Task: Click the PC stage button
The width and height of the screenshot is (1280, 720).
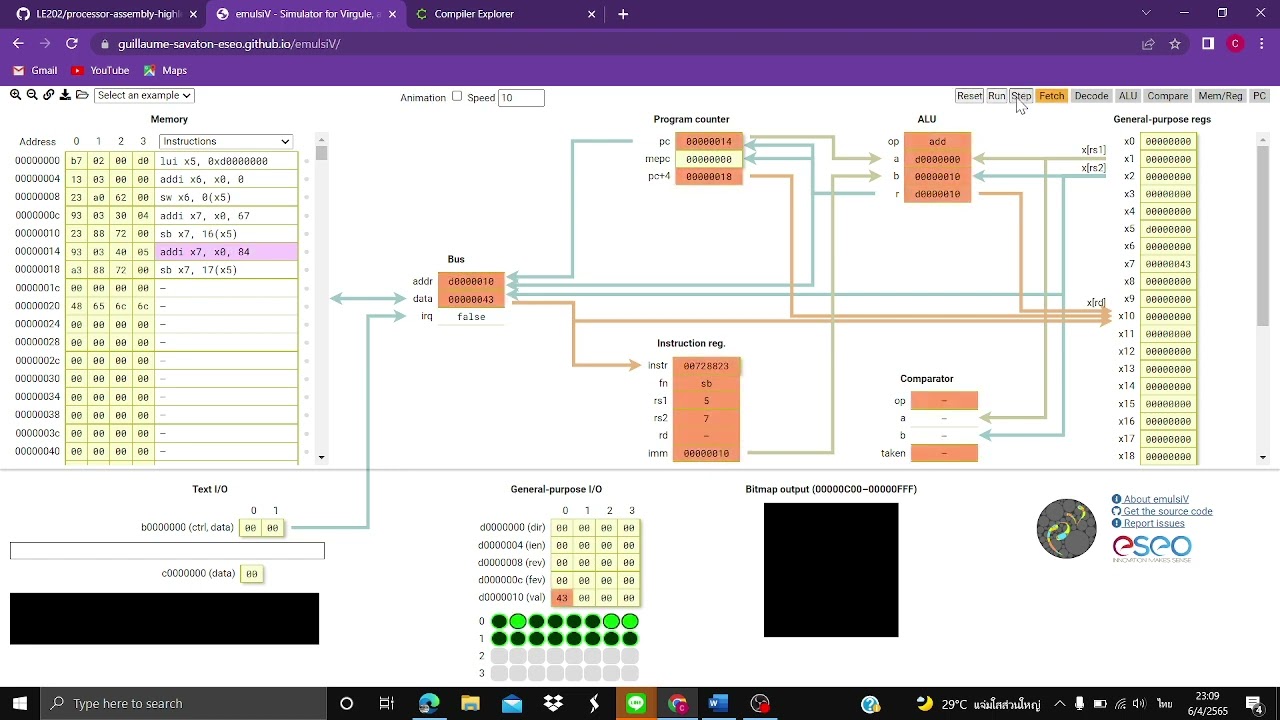Action: tap(1259, 96)
